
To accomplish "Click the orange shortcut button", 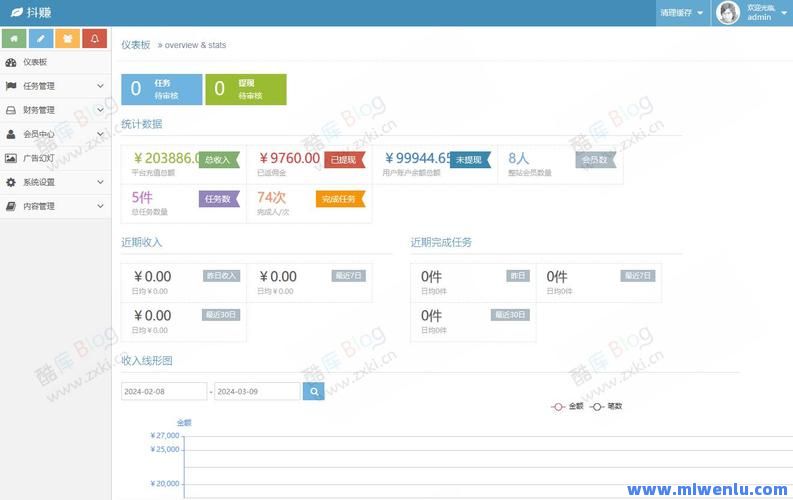I will click(68, 38).
